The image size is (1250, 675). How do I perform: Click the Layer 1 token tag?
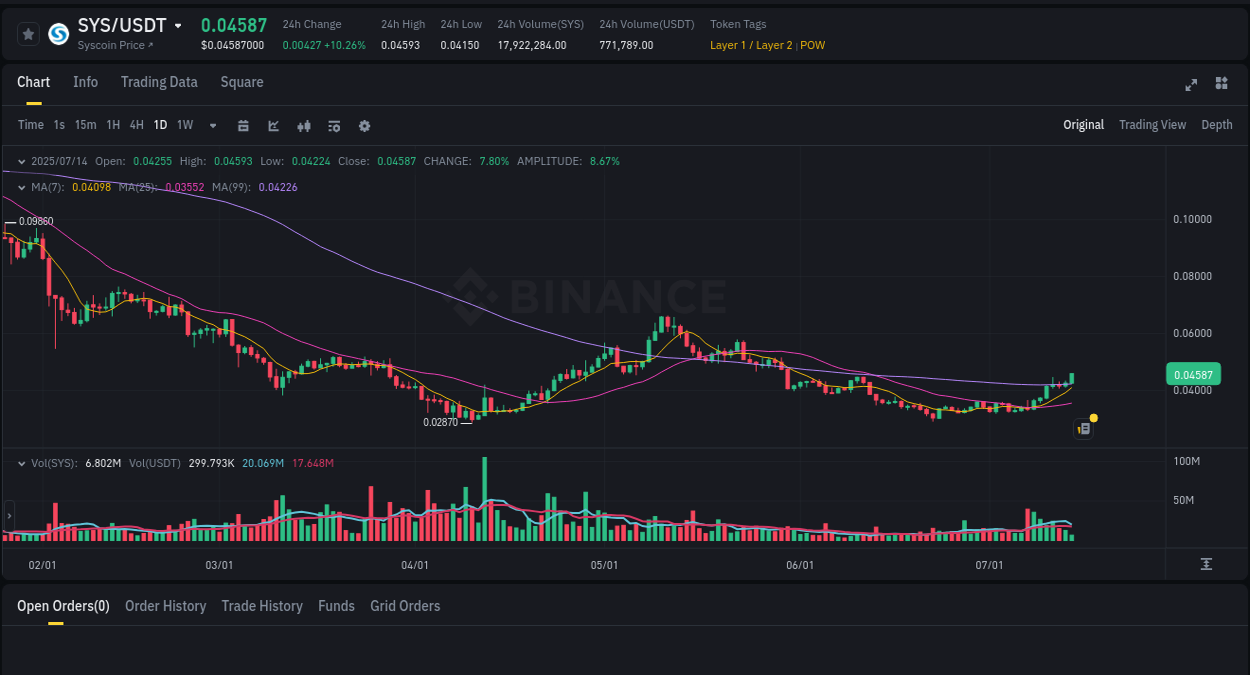[728, 45]
